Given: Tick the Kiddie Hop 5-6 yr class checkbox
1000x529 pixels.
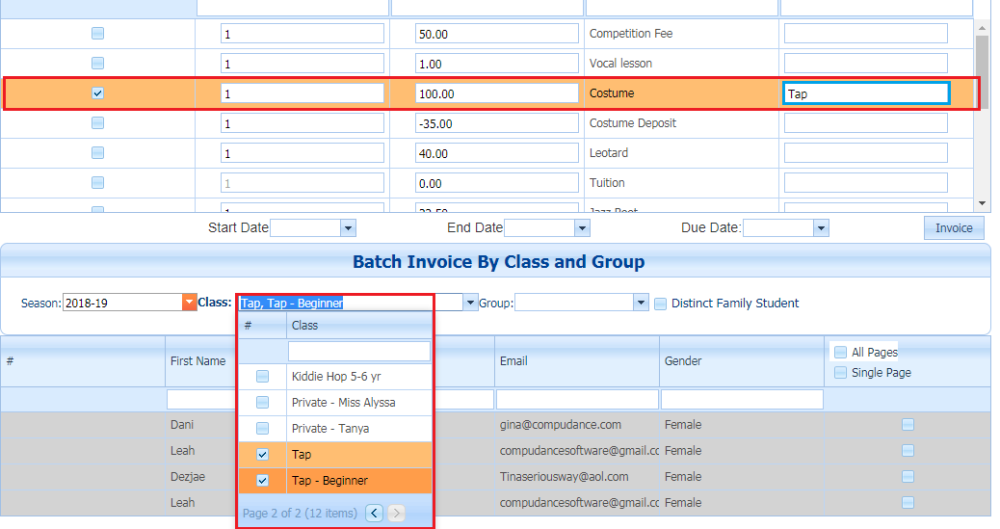Looking at the screenshot, I should pos(262,376).
